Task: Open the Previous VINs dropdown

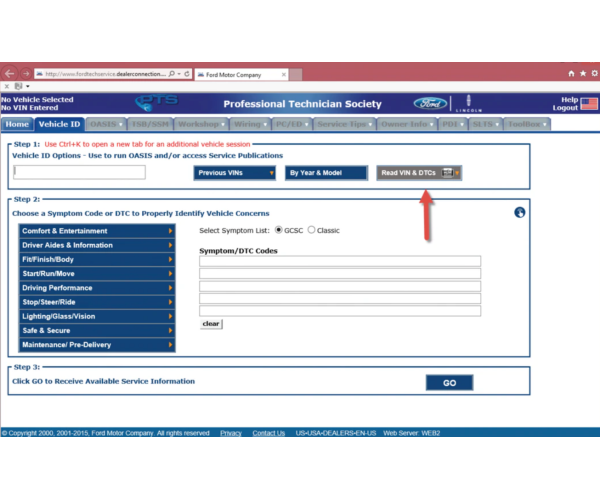Action: (x=234, y=173)
